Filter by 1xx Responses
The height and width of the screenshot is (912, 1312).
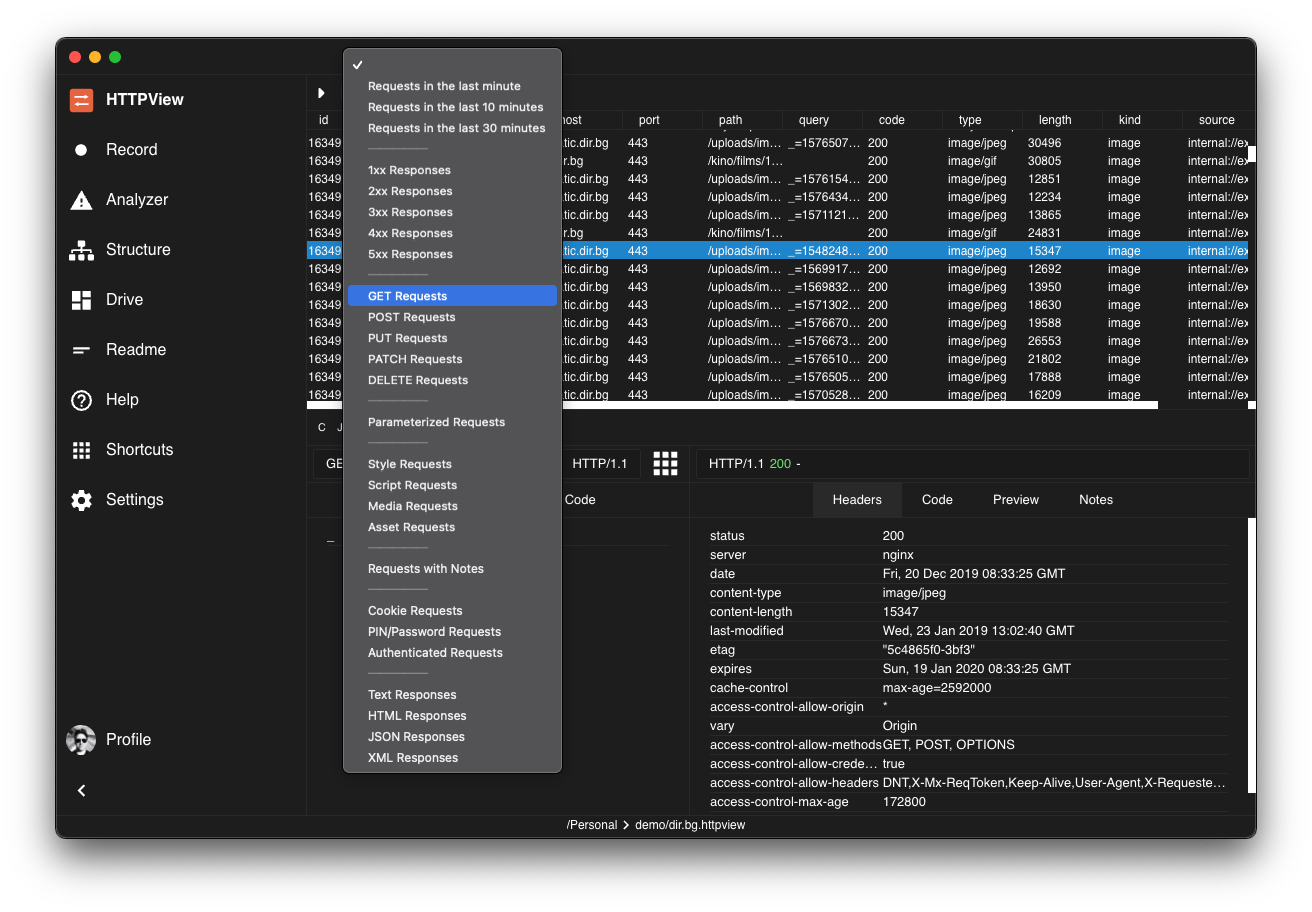[452, 170]
